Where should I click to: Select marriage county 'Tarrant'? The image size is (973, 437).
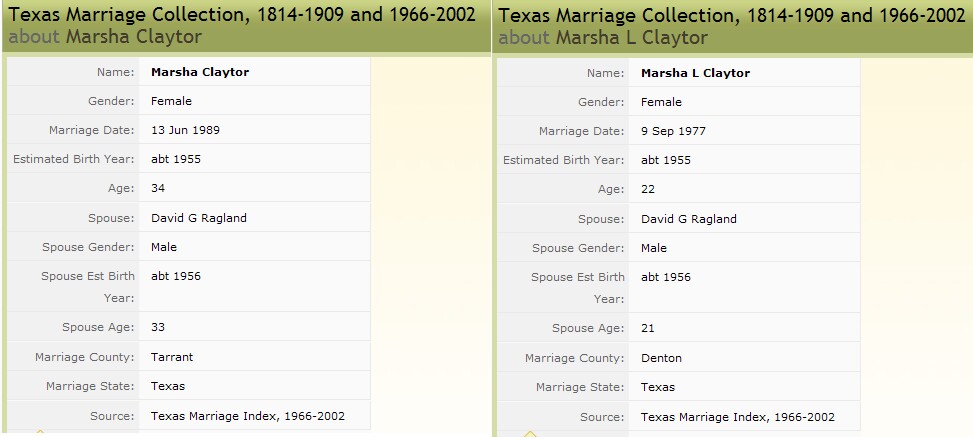pyautogui.click(x=172, y=357)
